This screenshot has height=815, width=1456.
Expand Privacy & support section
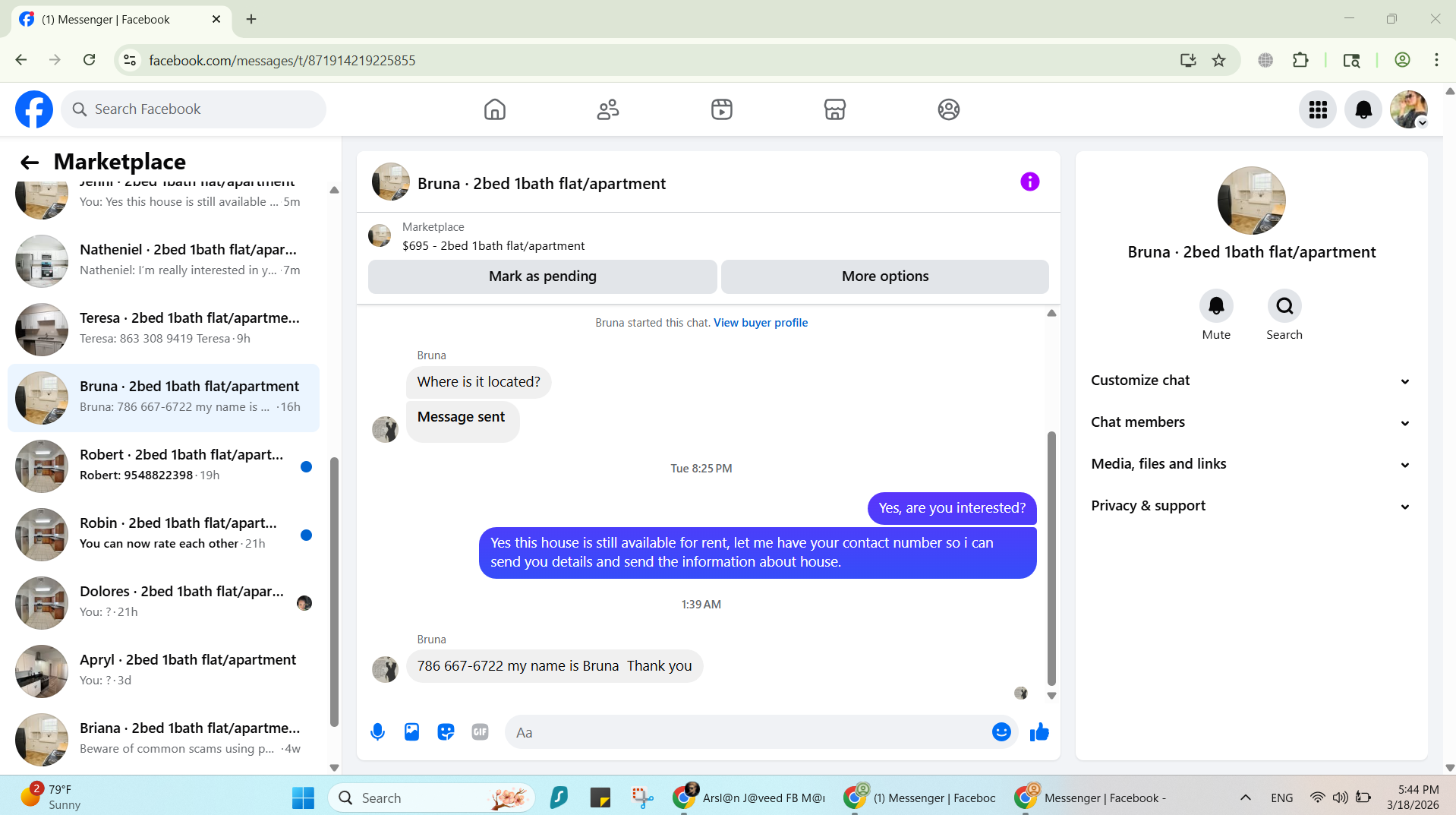(1251, 506)
